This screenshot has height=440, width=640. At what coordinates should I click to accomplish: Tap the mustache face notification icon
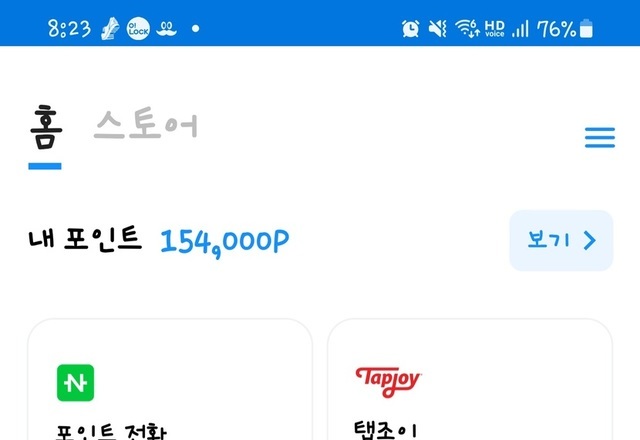click(x=167, y=29)
